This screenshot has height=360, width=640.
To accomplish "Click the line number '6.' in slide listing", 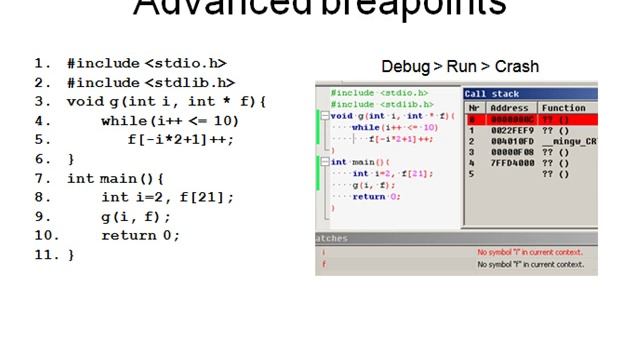I will tap(43, 159).
